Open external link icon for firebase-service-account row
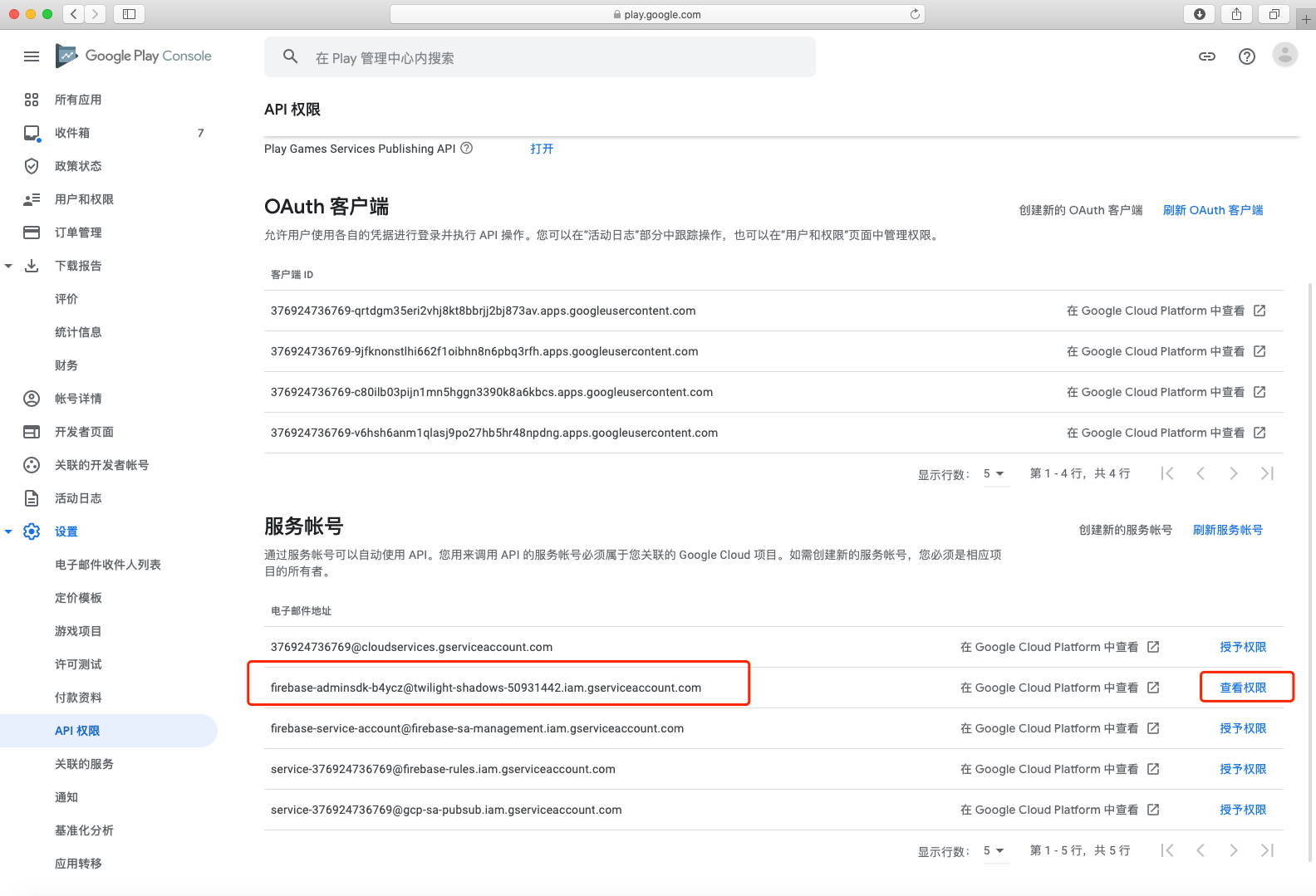 pos(1153,728)
